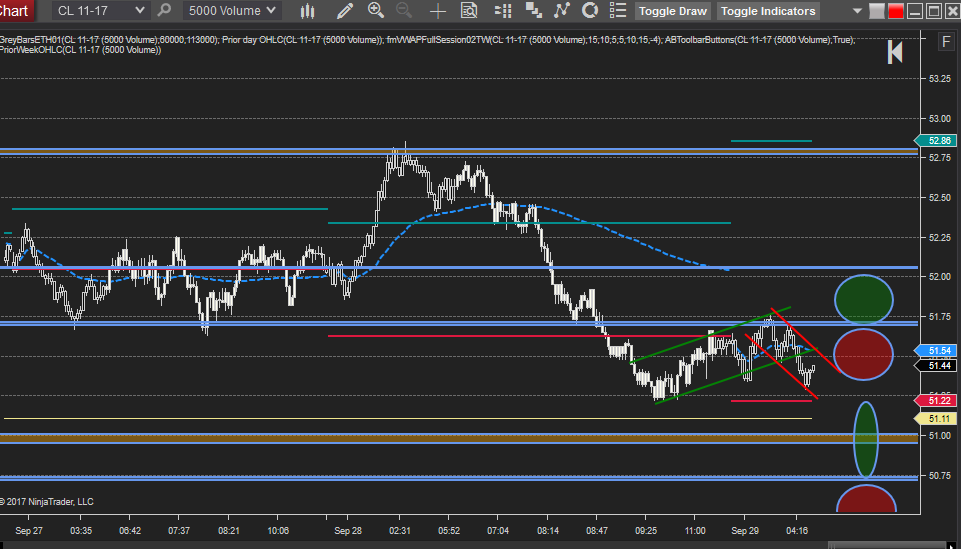The image size is (961, 549).
Task: Open the strategies circular icon
Action: (x=590, y=10)
